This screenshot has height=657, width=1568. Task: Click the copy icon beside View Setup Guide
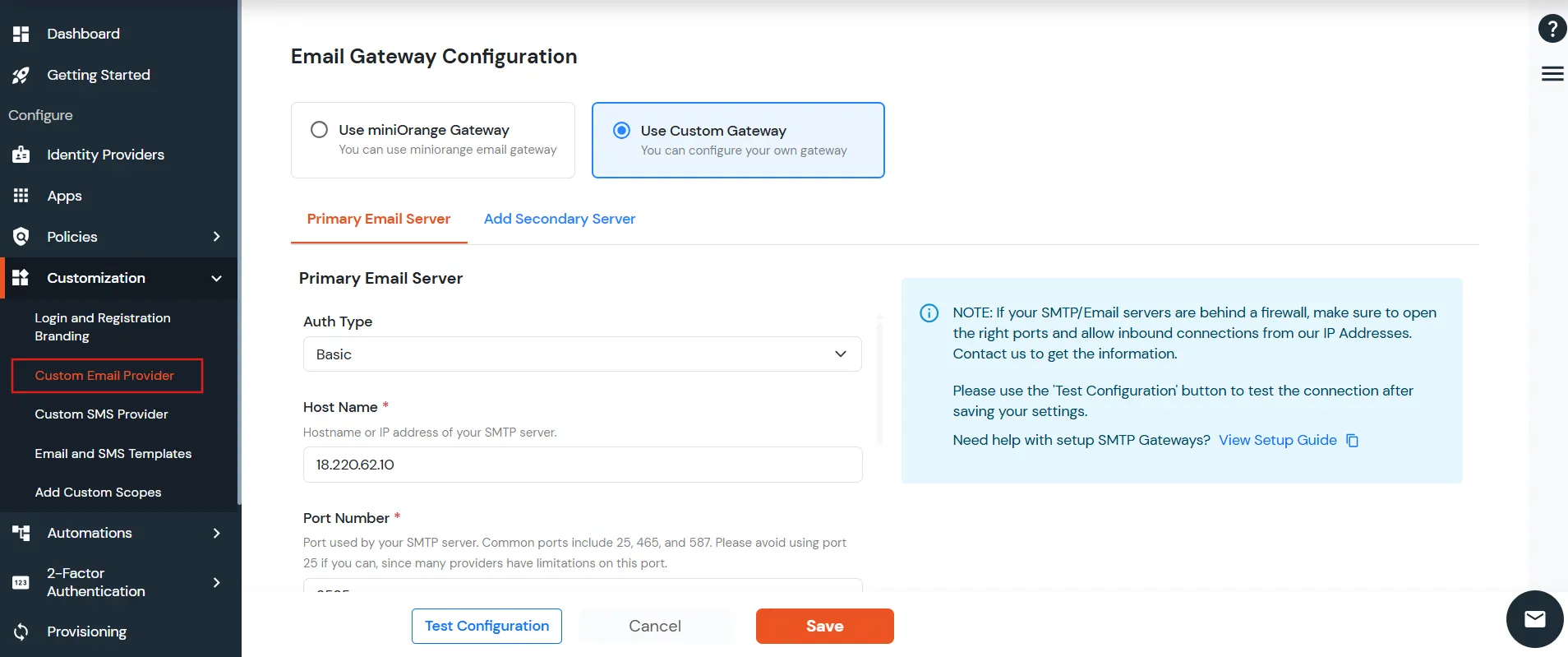pyautogui.click(x=1352, y=441)
